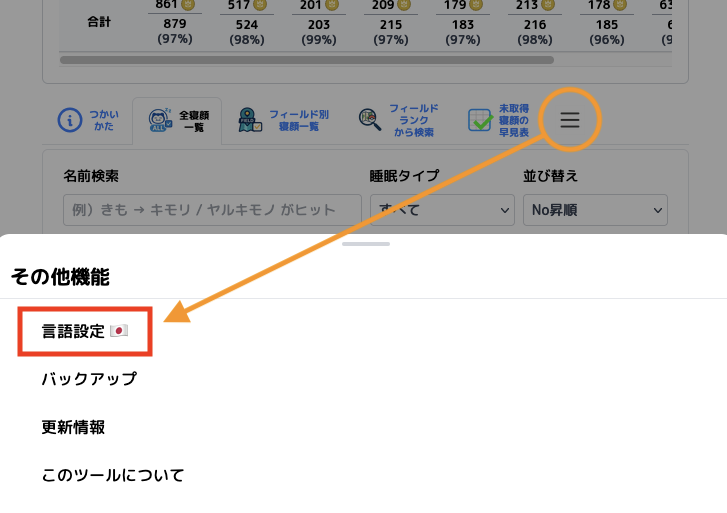Click the table horizontal scrollbar
Screen dimensions: 727x513
(307, 60)
